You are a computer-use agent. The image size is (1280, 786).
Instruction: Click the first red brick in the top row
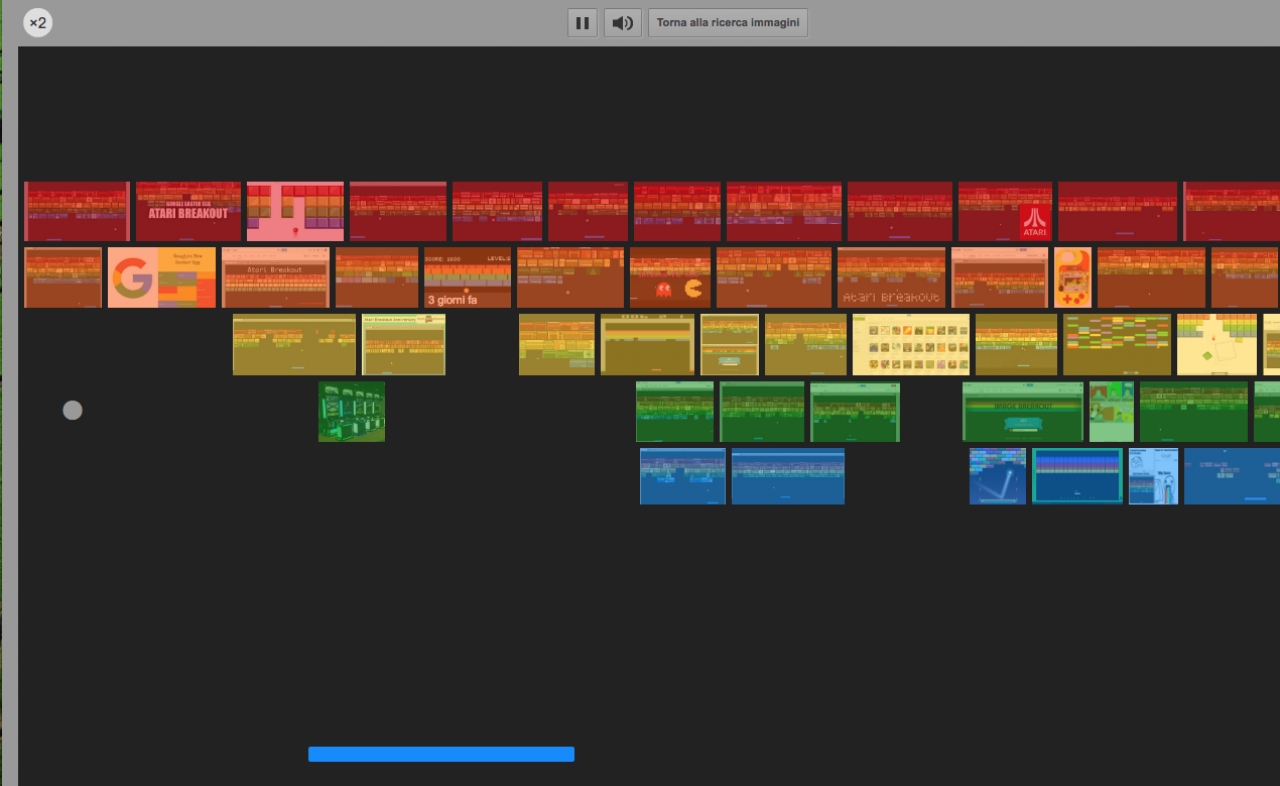coord(76,211)
